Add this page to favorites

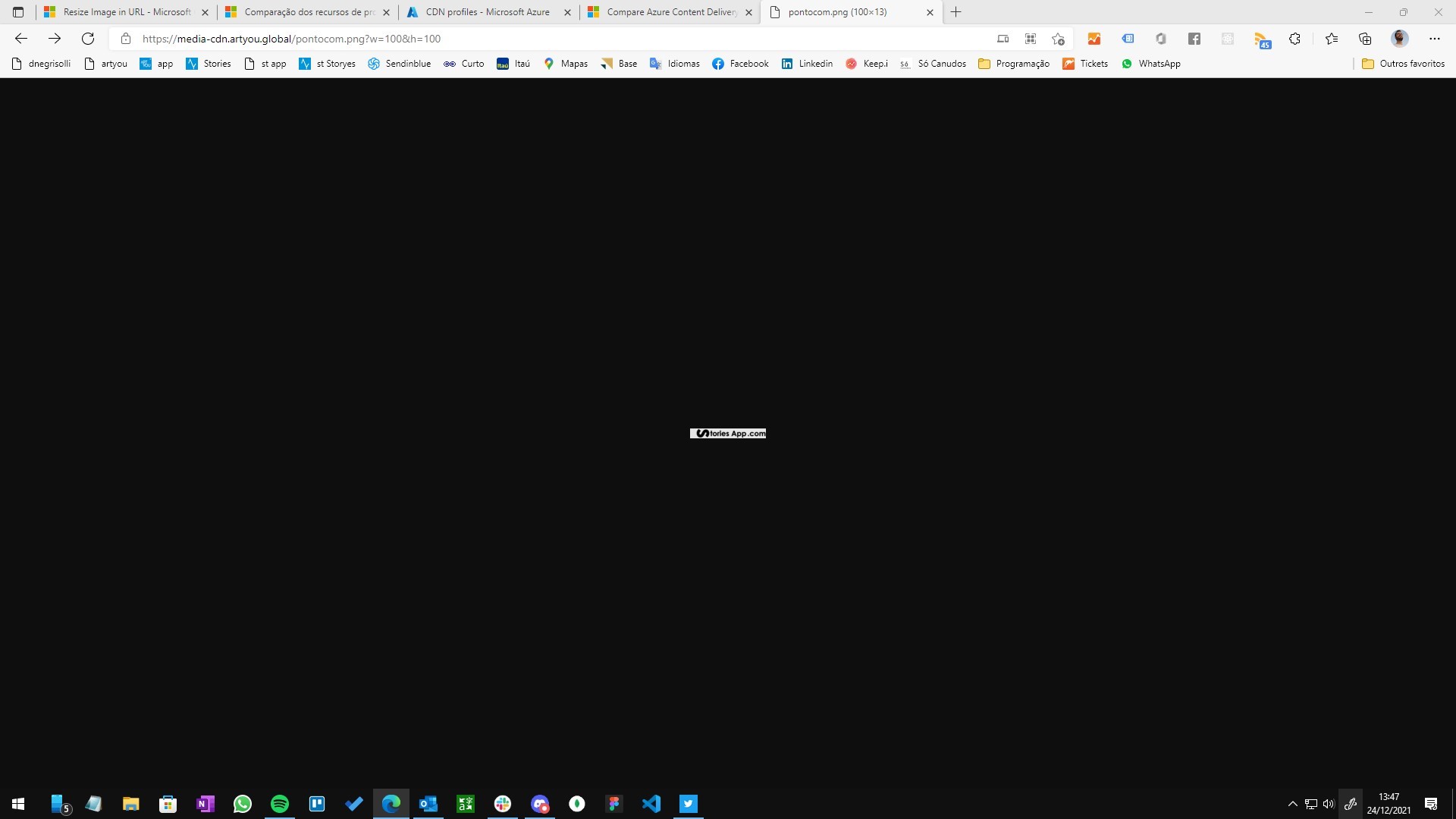(1058, 39)
